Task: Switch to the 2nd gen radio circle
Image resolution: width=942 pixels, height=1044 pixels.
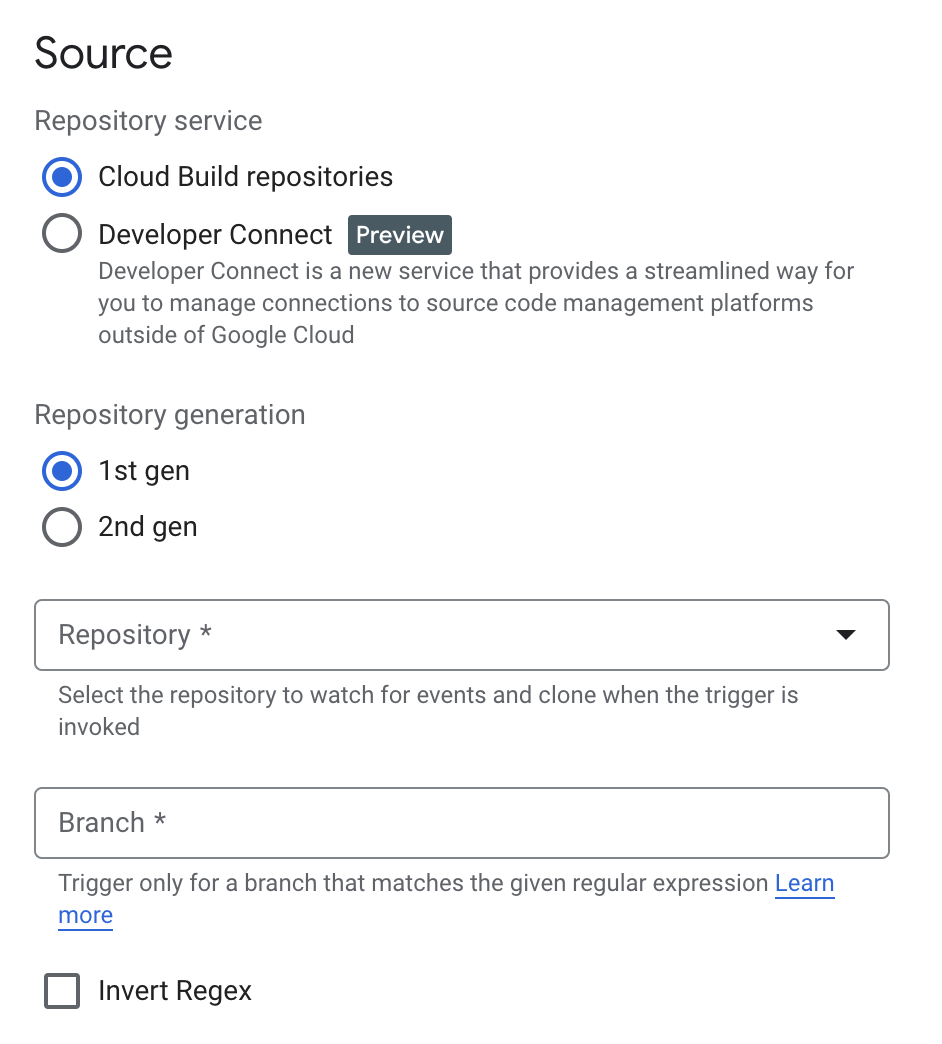Action: (x=62, y=527)
